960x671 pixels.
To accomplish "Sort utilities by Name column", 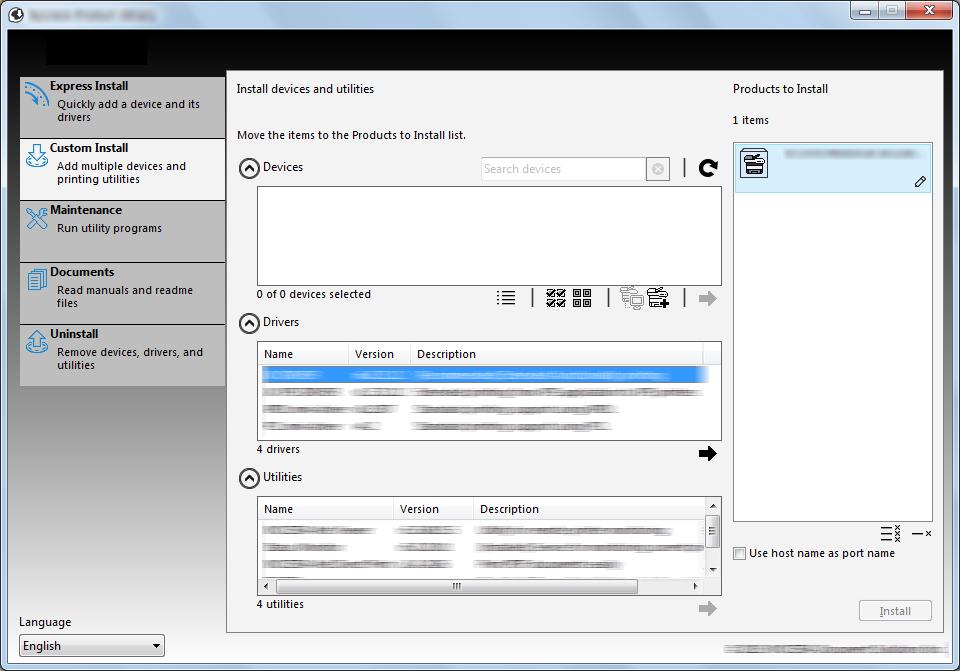I will click(326, 509).
